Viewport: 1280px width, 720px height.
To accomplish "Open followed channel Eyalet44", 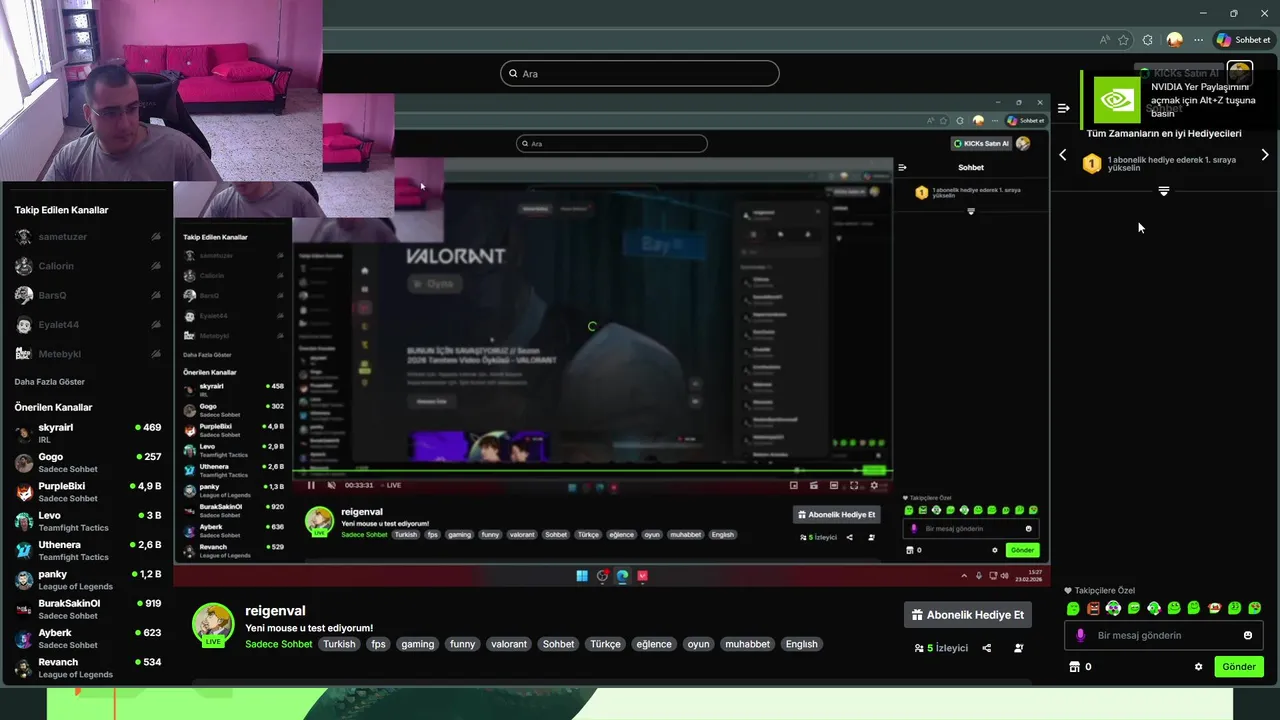I will tap(88, 324).
